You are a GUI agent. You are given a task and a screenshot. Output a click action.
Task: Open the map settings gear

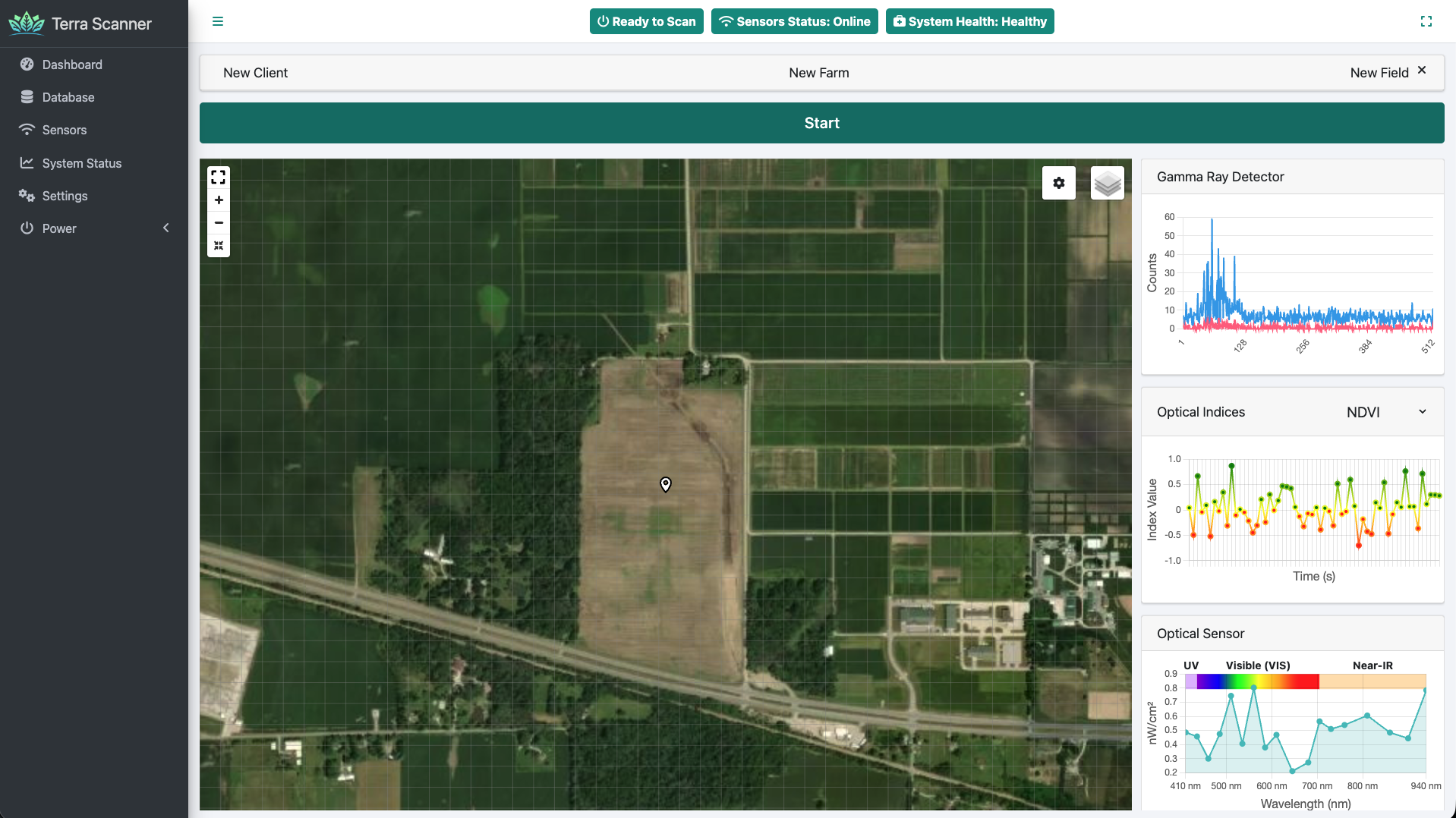pos(1059,182)
